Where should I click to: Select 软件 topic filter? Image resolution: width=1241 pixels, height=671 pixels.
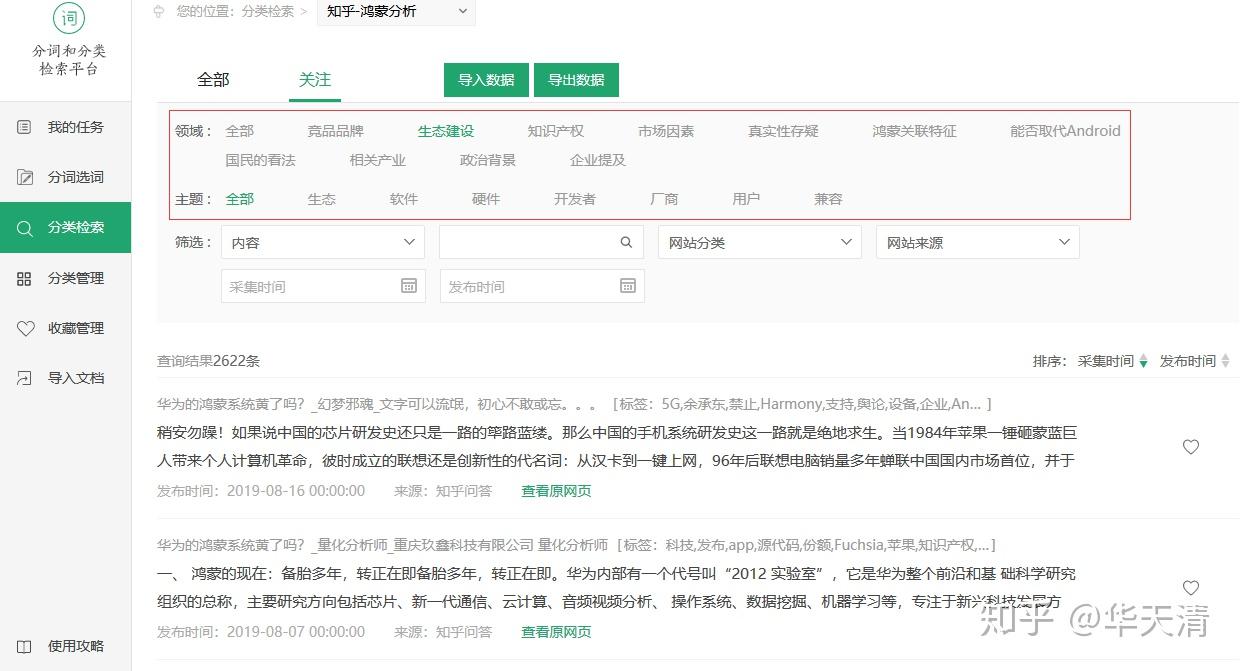404,199
